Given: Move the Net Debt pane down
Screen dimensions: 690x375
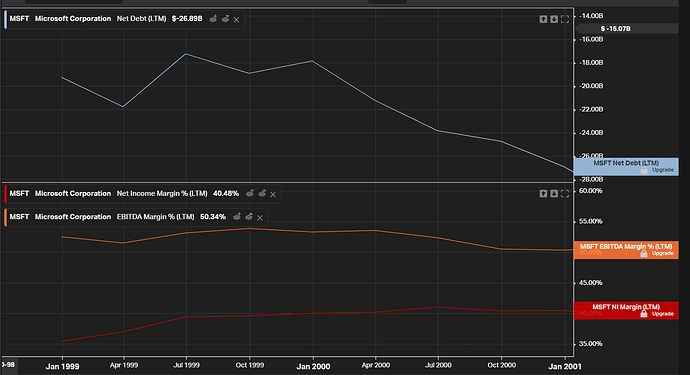Looking at the screenshot, I should [554, 19].
